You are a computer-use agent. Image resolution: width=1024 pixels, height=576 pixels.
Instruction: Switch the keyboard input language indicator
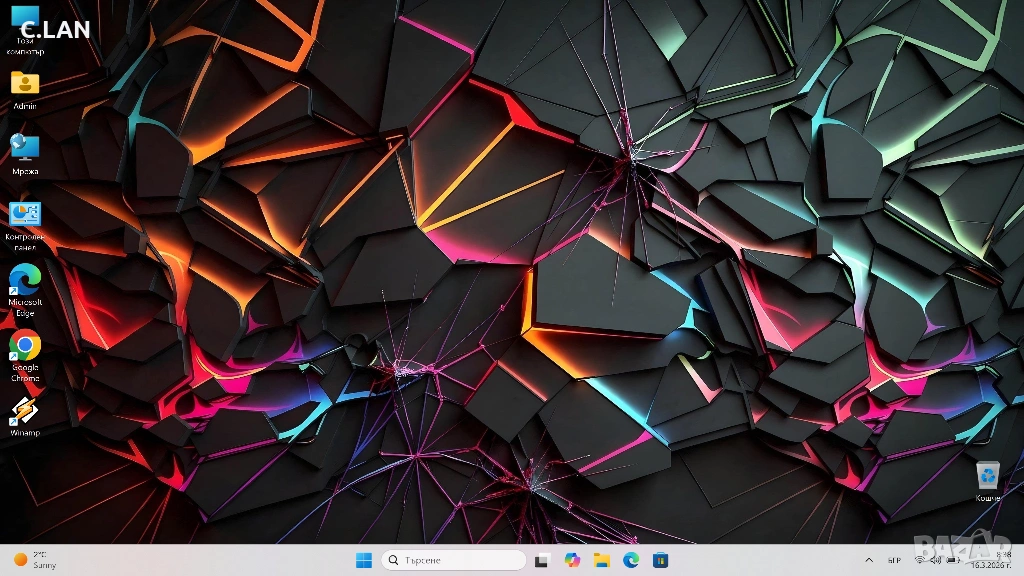click(x=893, y=560)
